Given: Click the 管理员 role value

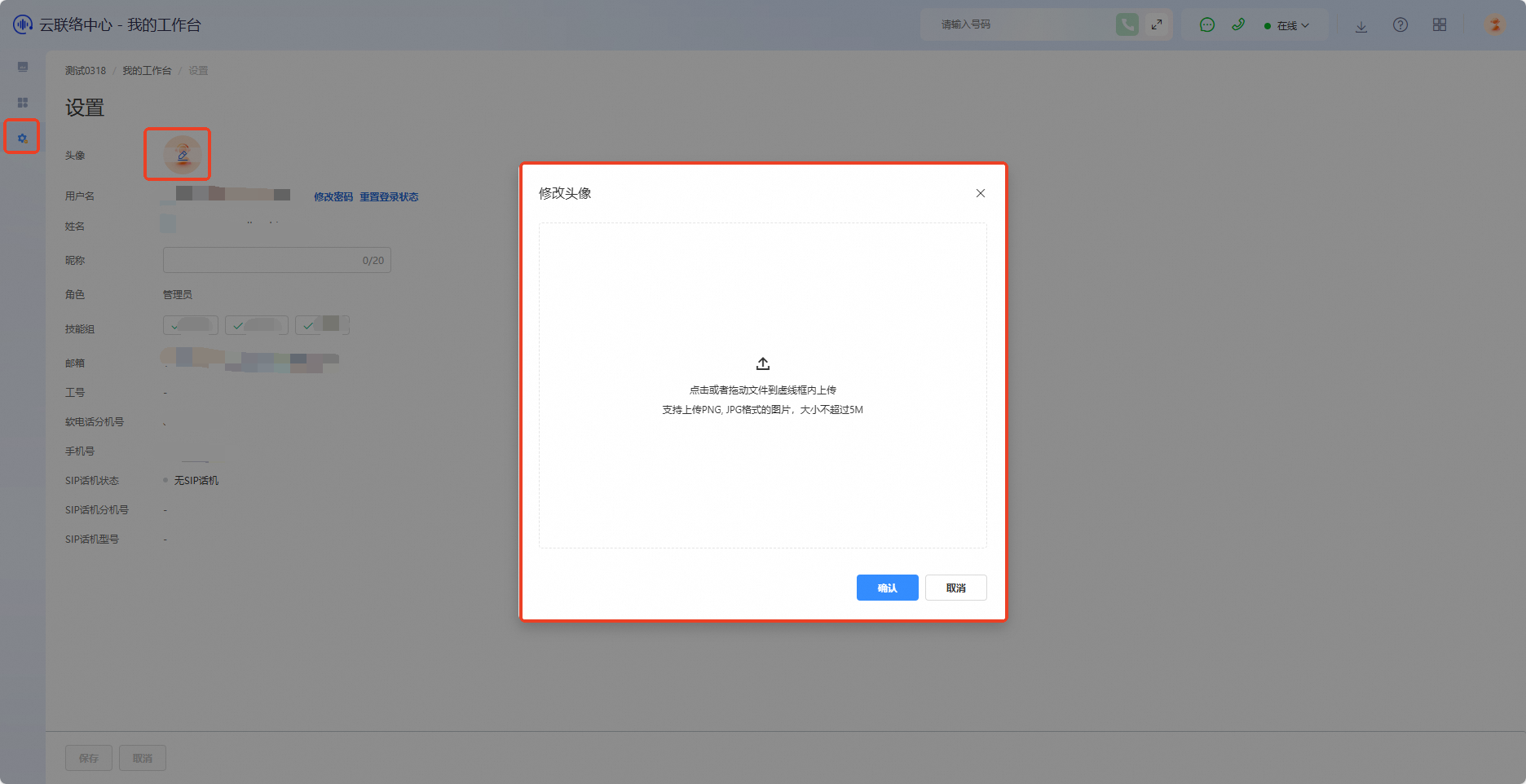Looking at the screenshot, I should click(178, 295).
